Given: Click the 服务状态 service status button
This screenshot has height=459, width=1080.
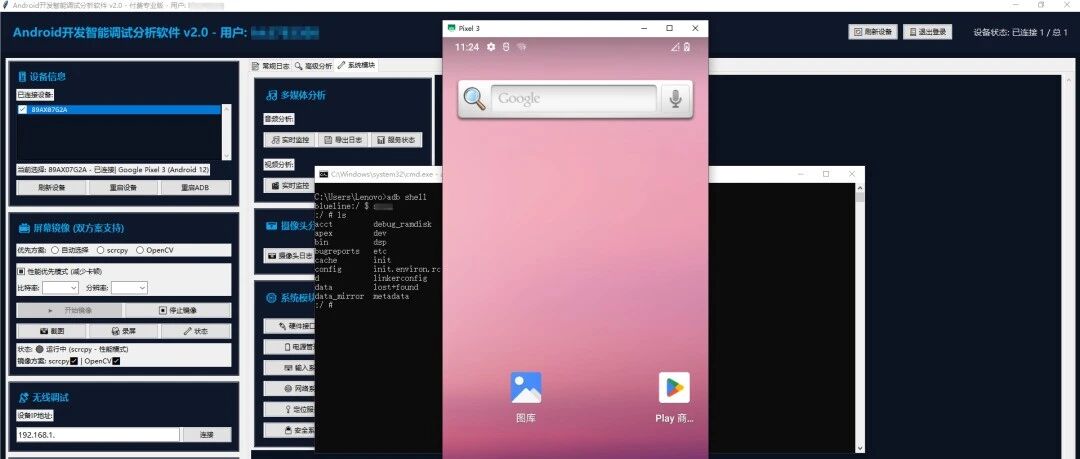Looking at the screenshot, I should coord(396,140).
